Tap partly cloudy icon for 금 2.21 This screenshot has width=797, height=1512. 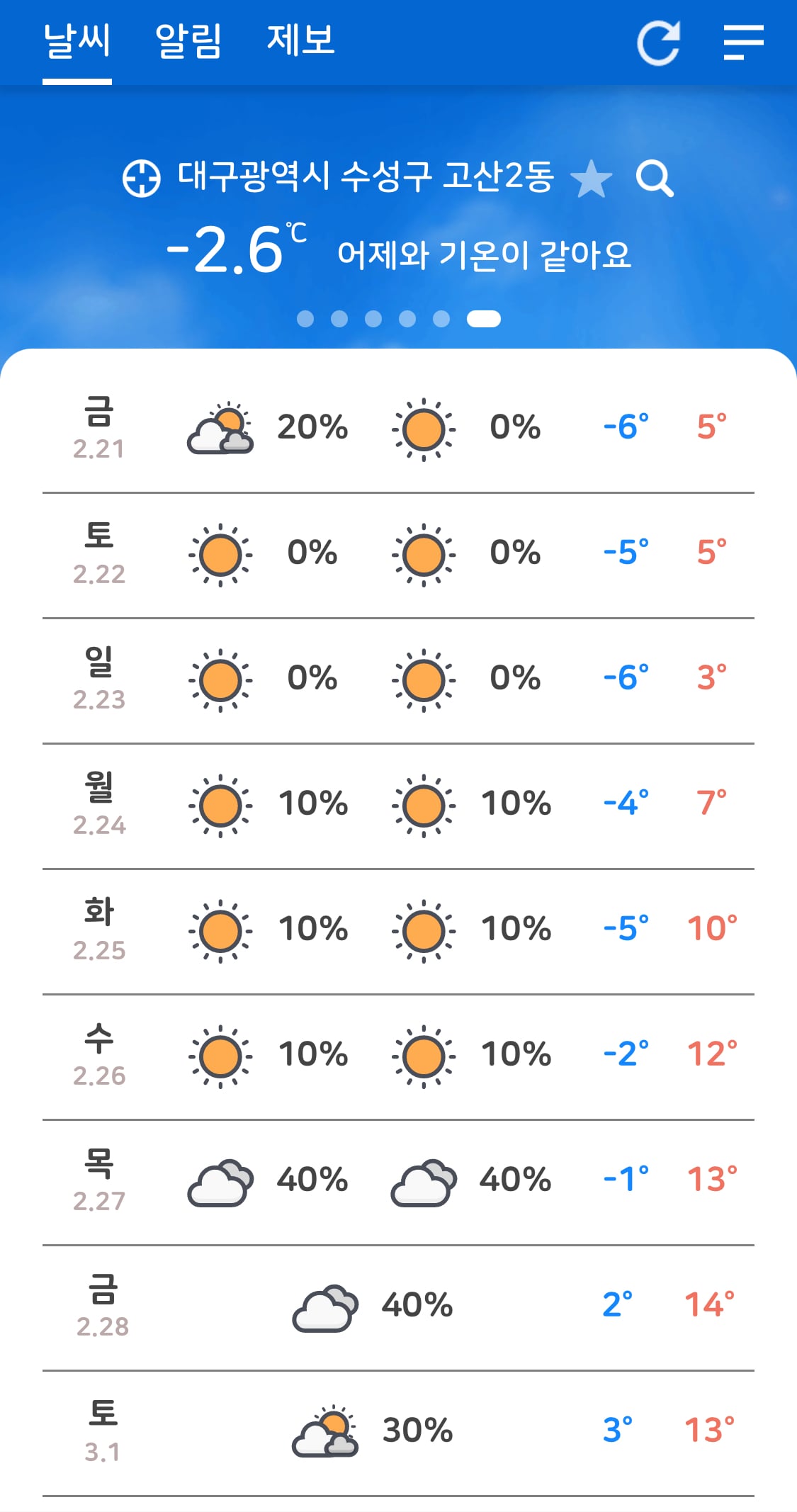click(x=220, y=429)
